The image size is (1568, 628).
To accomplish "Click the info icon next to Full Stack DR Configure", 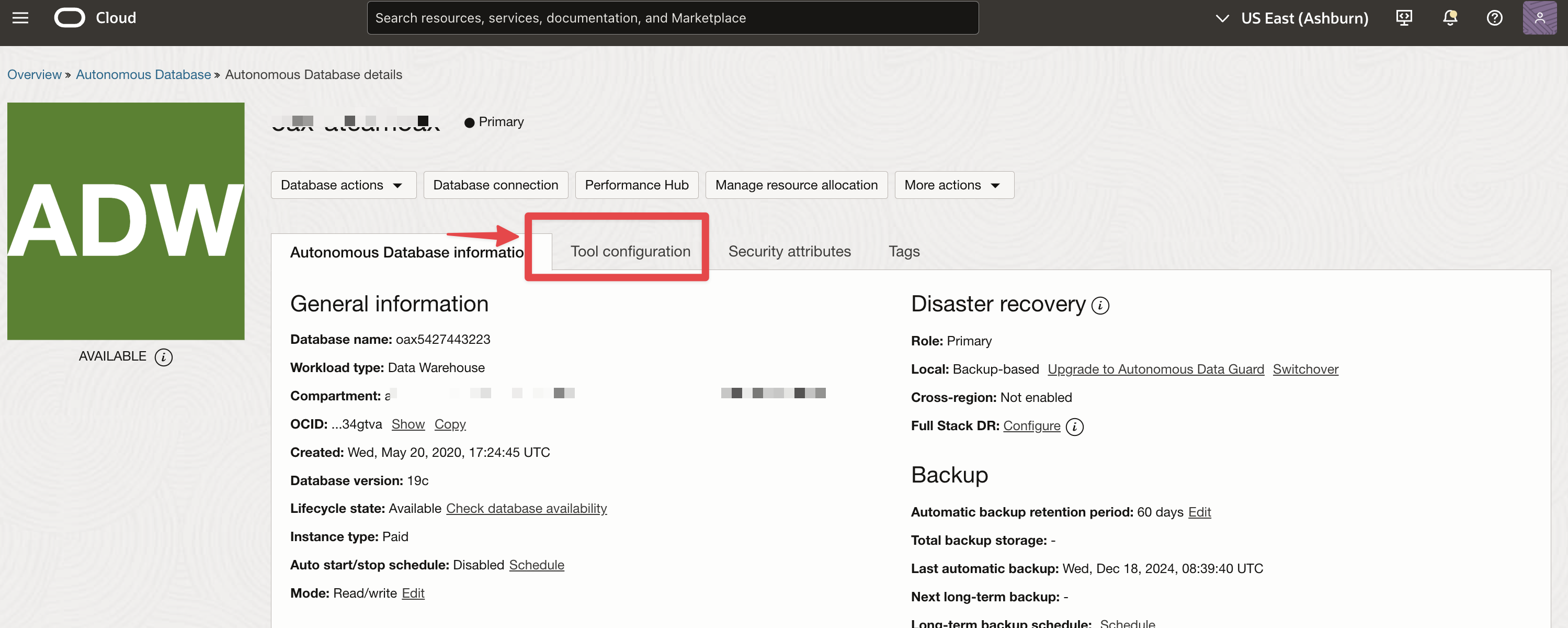I will tap(1075, 427).
